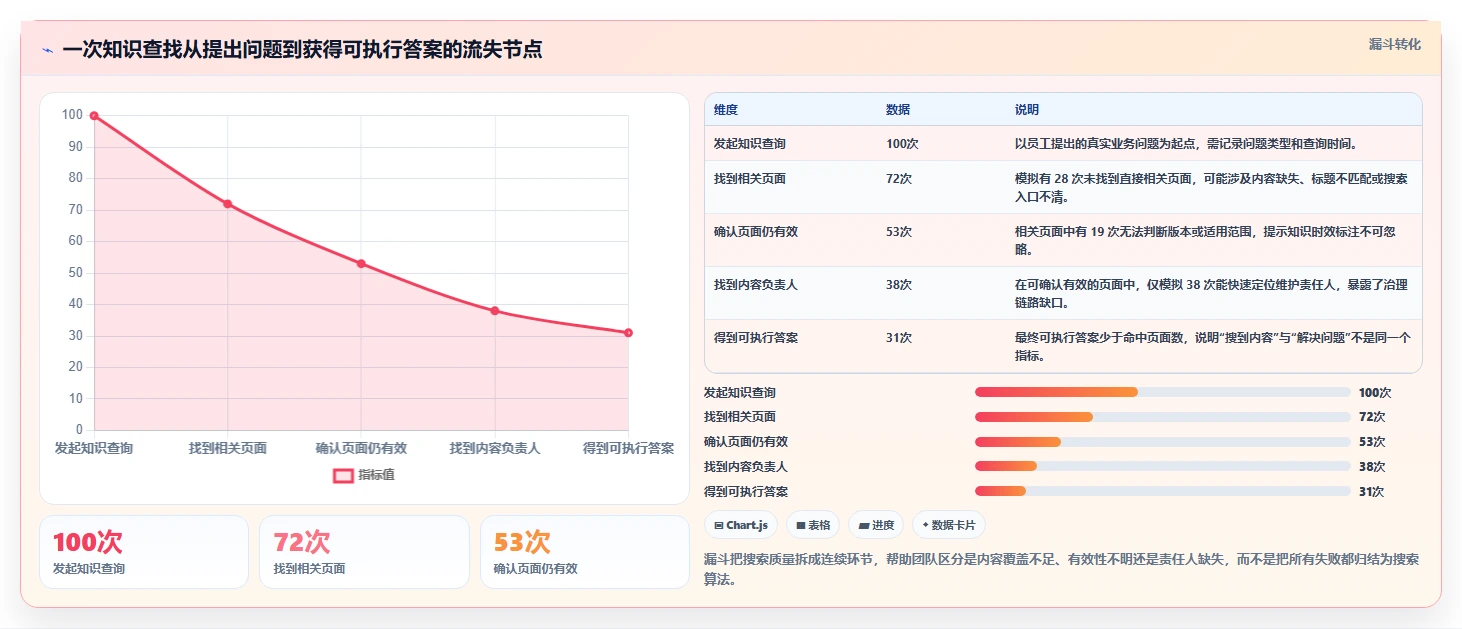Screen dimensions: 1462x629
Task: Click 53次 value right of progress bar
Action: (x=1372, y=442)
